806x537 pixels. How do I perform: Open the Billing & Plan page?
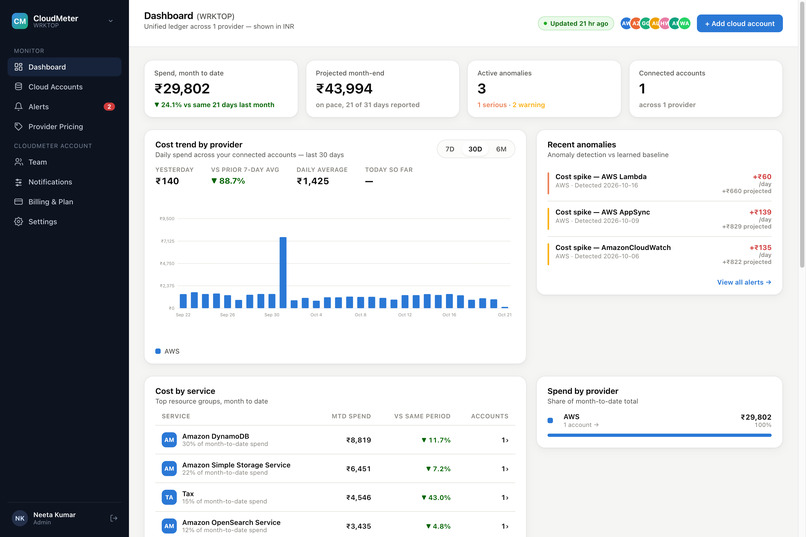coord(64,201)
